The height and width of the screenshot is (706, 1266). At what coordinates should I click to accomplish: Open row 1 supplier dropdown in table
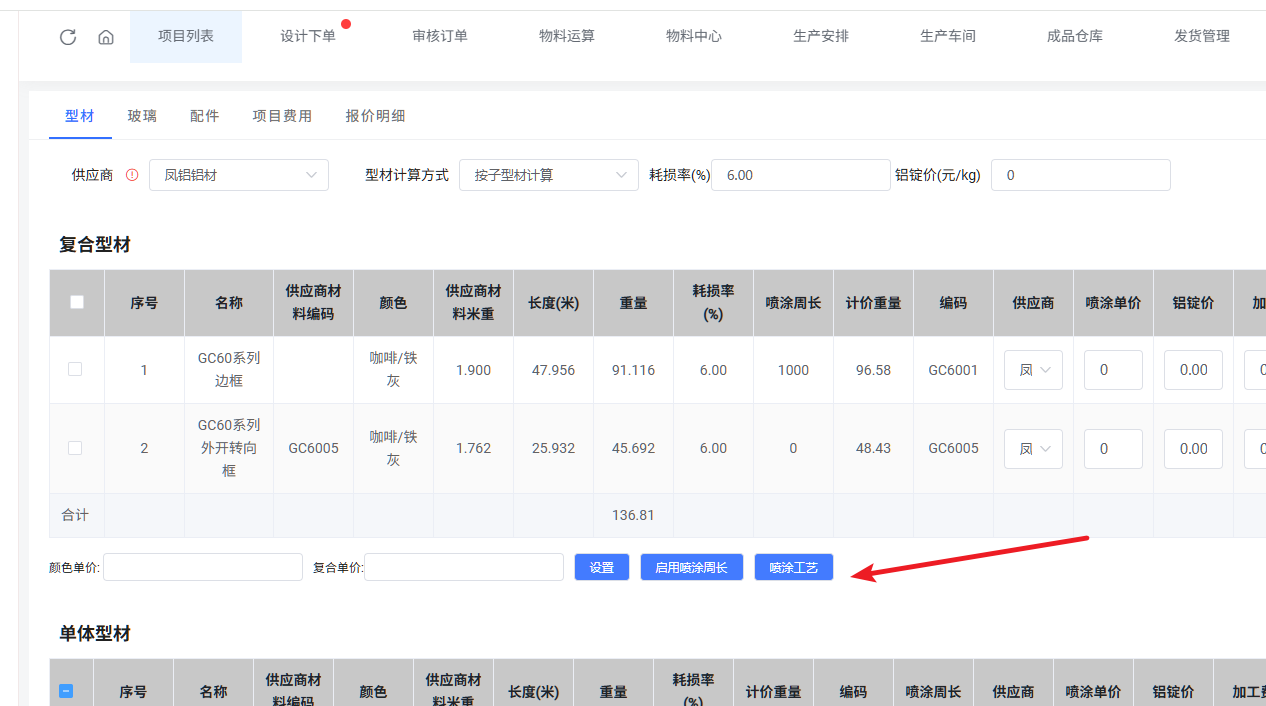pyautogui.click(x=1033, y=370)
